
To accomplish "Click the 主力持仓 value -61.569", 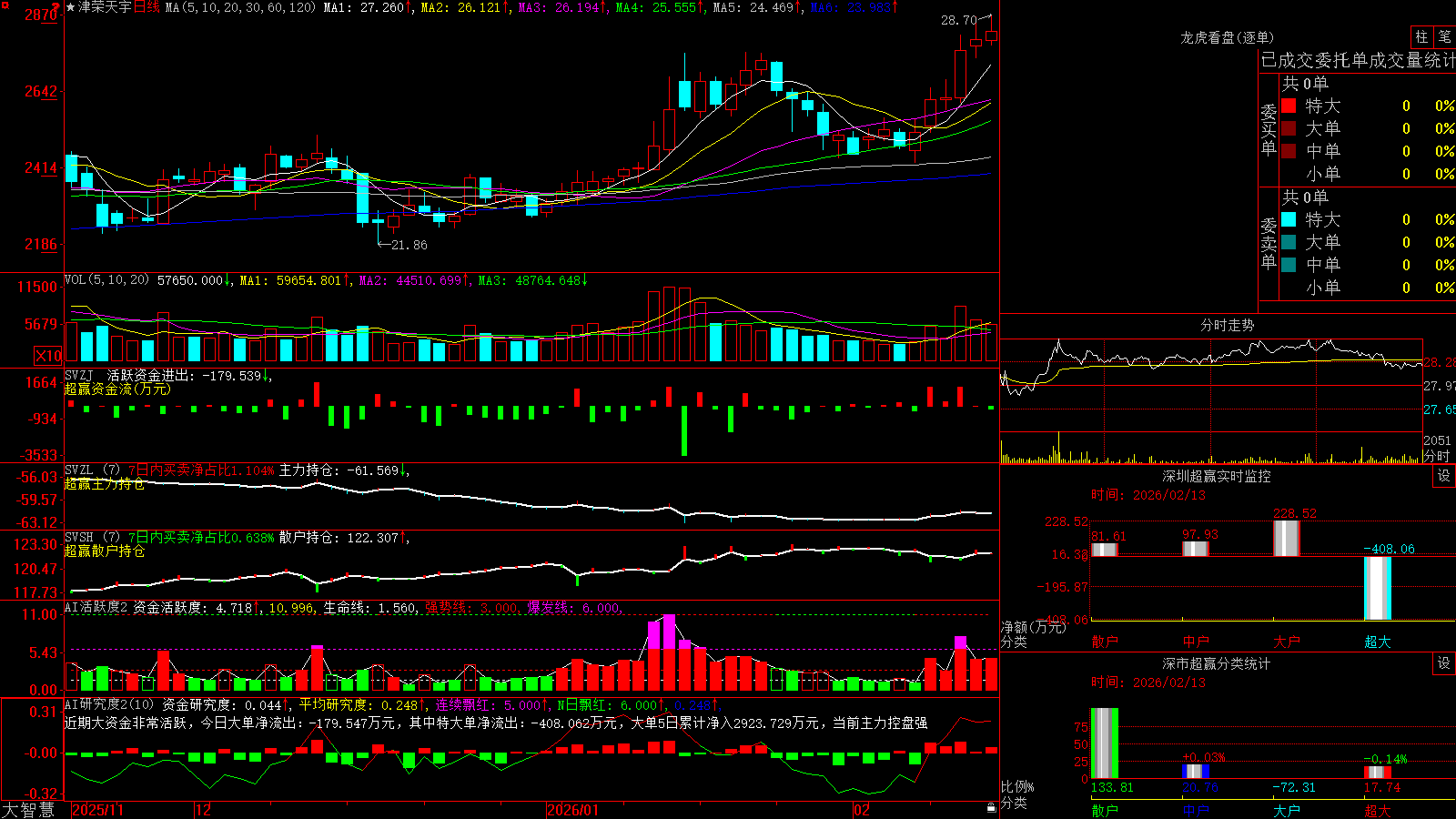I will [374, 470].
